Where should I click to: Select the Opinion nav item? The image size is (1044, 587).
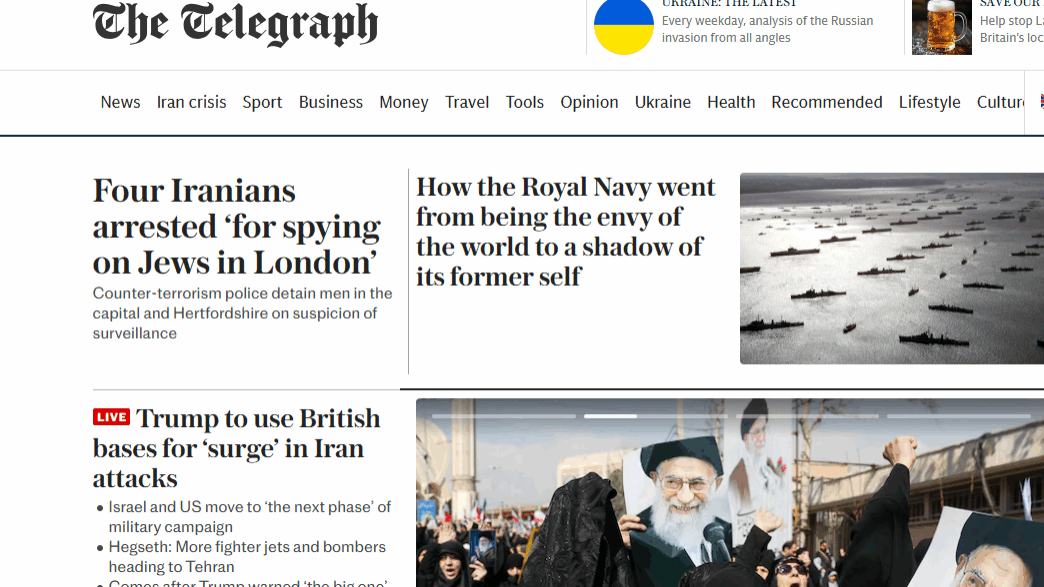(589, 102)
